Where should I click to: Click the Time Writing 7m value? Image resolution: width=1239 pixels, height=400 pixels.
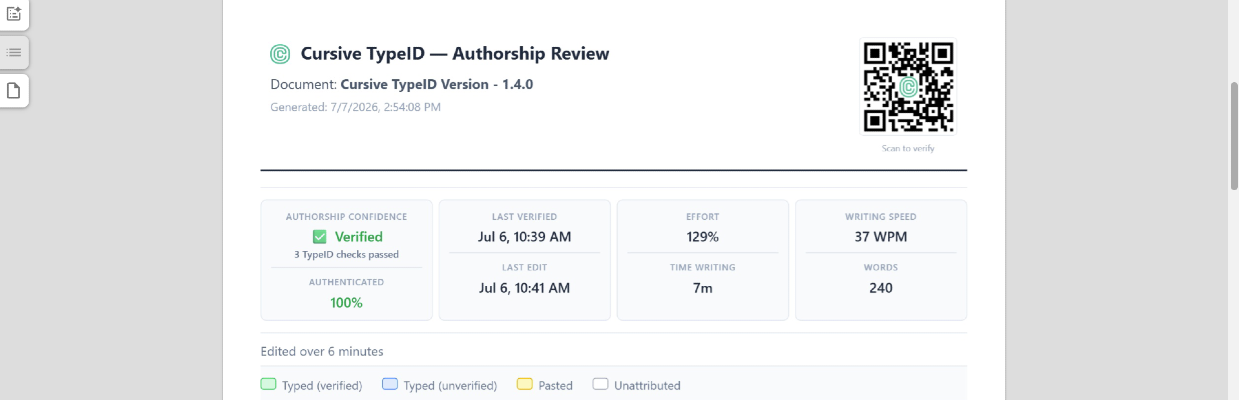pos(703,288)
